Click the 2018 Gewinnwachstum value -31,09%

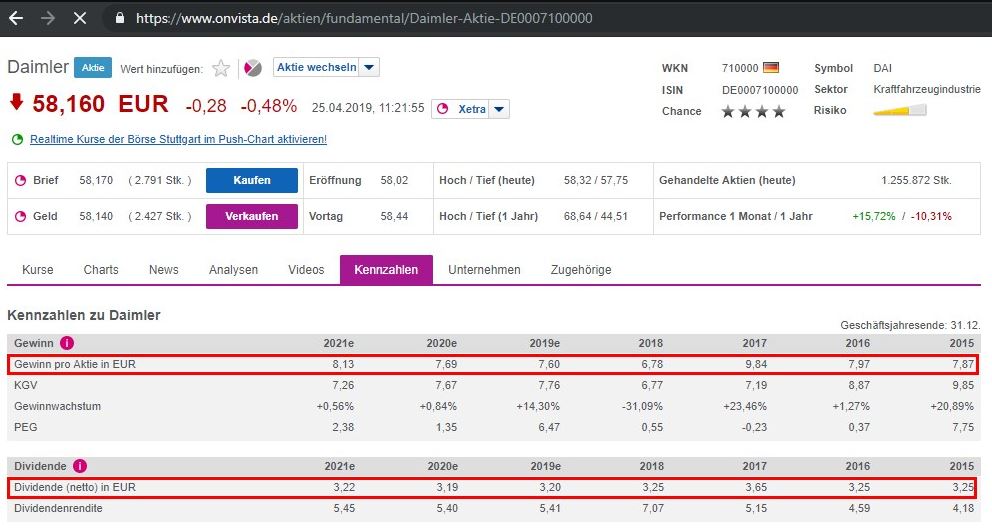click(x=642, y=406)
